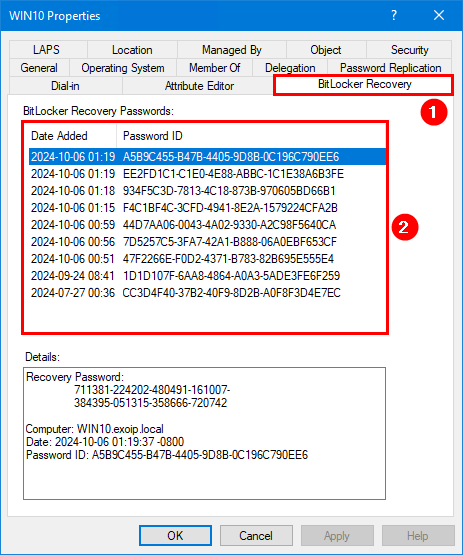Click the Computer: WIN10.exoip.local line

click(x=95, y=429)
